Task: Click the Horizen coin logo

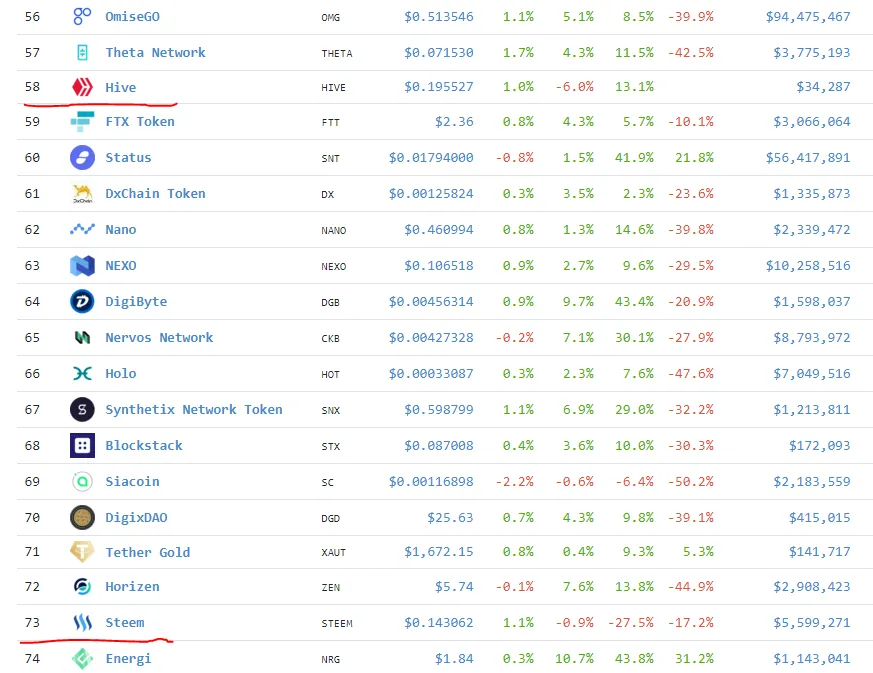Action: [x=82, y=587]
